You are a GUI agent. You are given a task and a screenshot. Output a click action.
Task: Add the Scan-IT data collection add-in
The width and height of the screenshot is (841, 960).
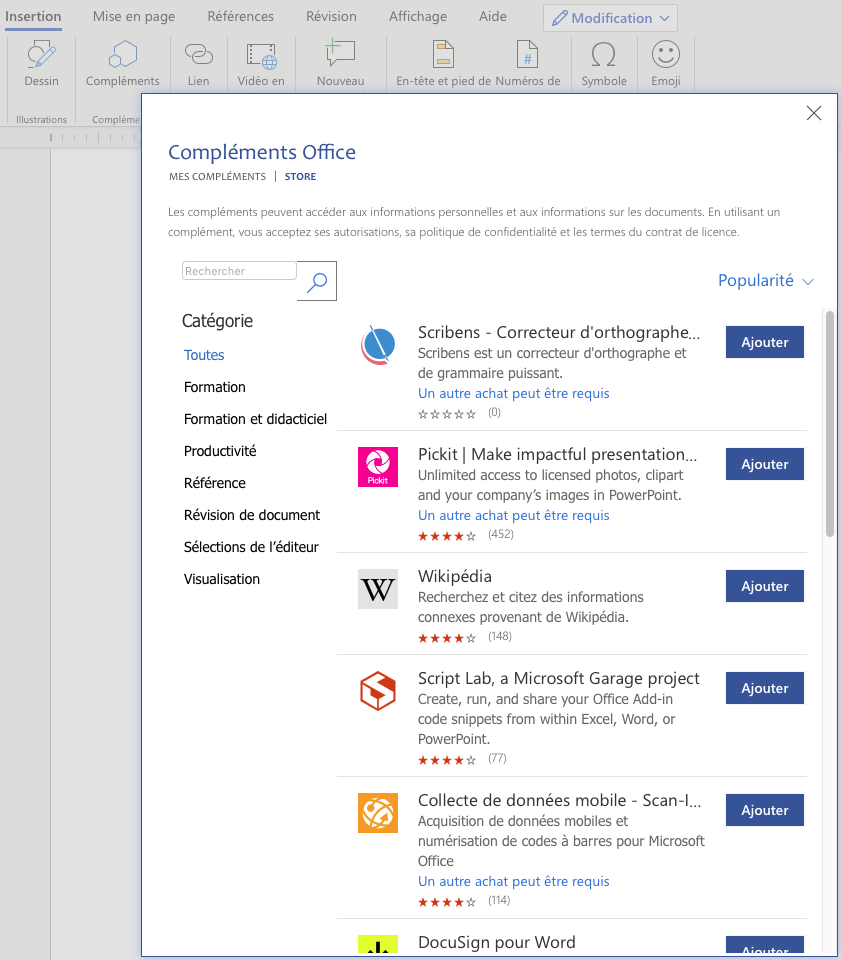(764, 810)
